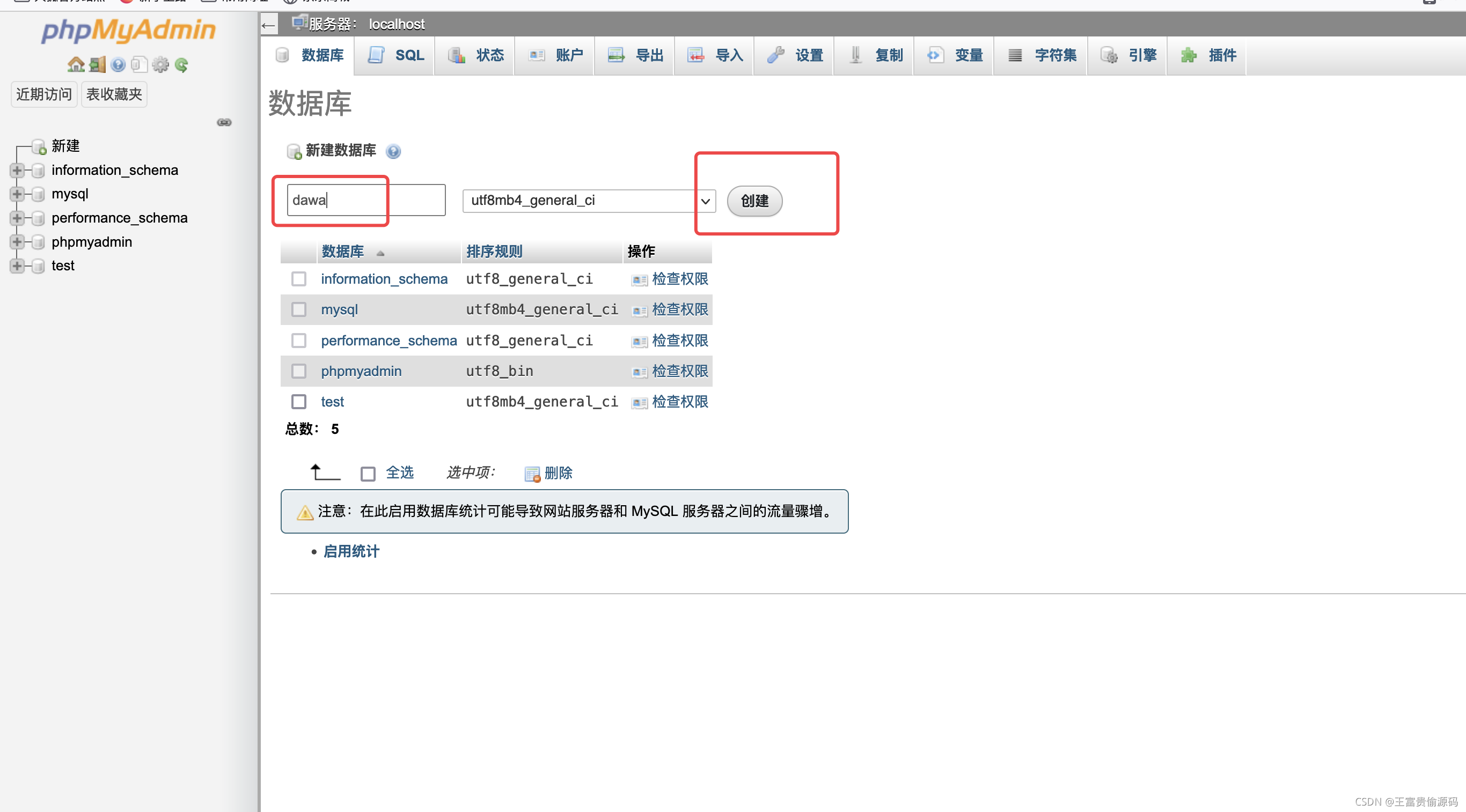This screenshot has height=812, width=1466.
Task: Click privileges icon in phpmyadmin row
Action: [x=639, y=372]
